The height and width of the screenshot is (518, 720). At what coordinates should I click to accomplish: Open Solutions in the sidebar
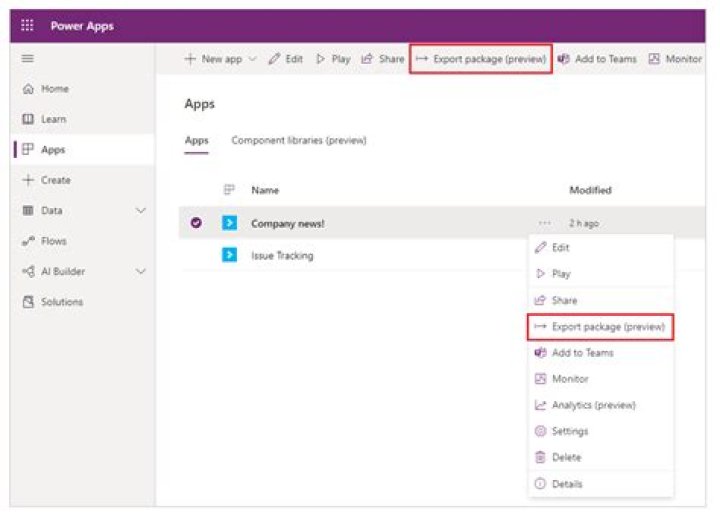[x=53, y=302]
